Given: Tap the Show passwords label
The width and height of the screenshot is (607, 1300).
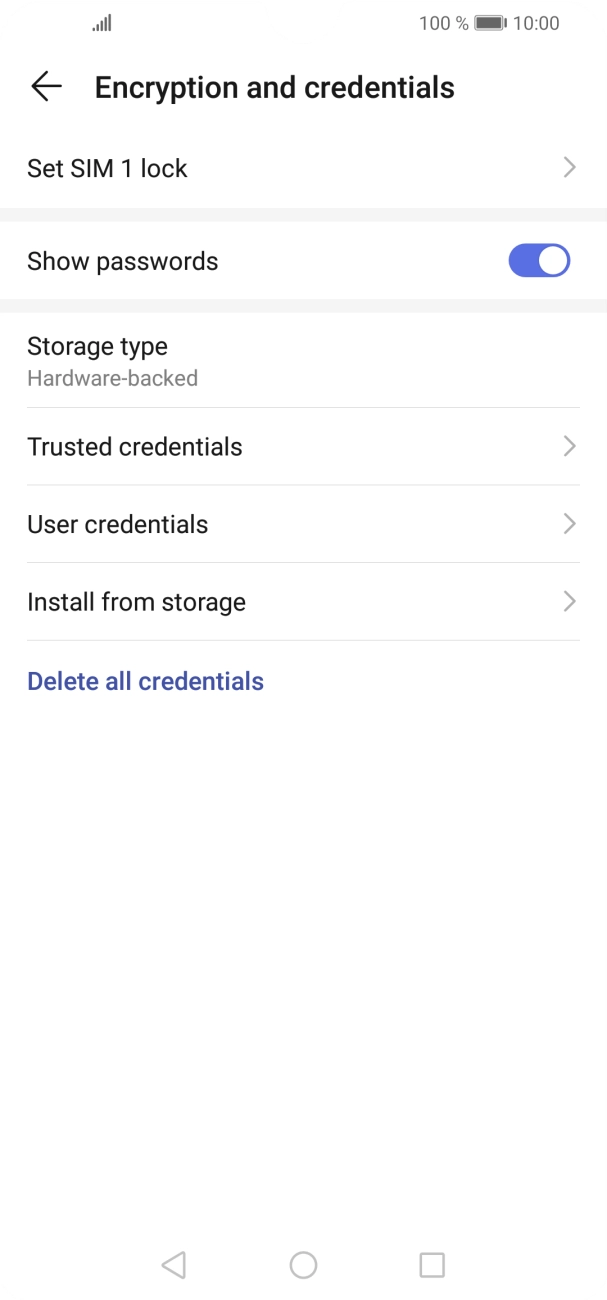Looking at the screenshot, I should click(x=123, y=261).
